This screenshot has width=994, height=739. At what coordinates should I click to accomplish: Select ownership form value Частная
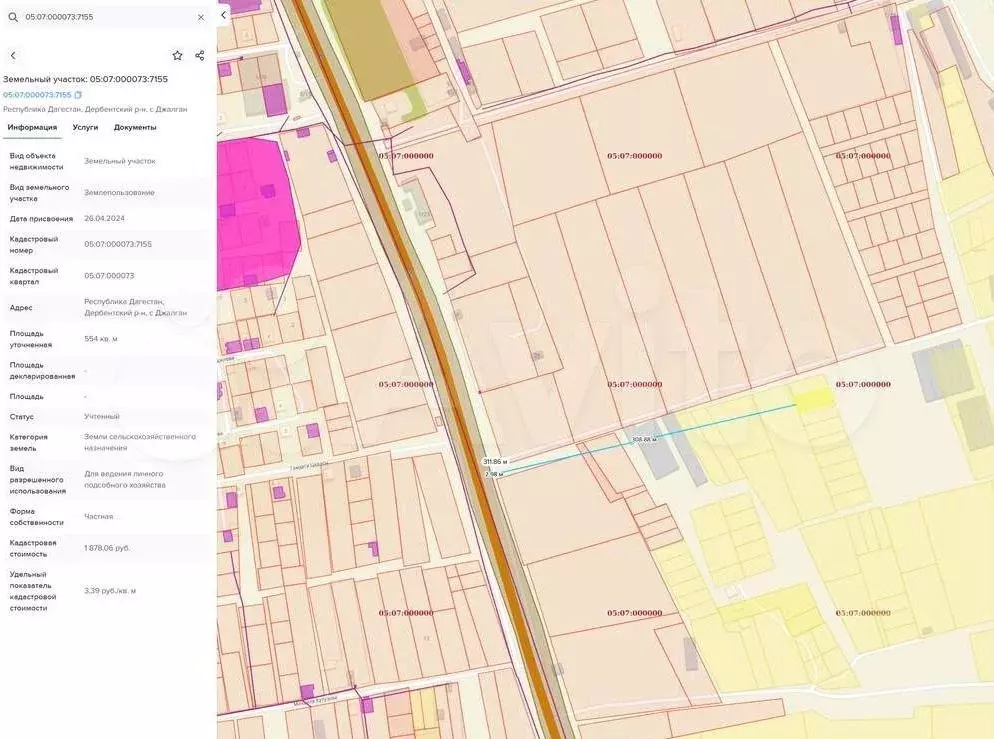click(x=98, y=517)
